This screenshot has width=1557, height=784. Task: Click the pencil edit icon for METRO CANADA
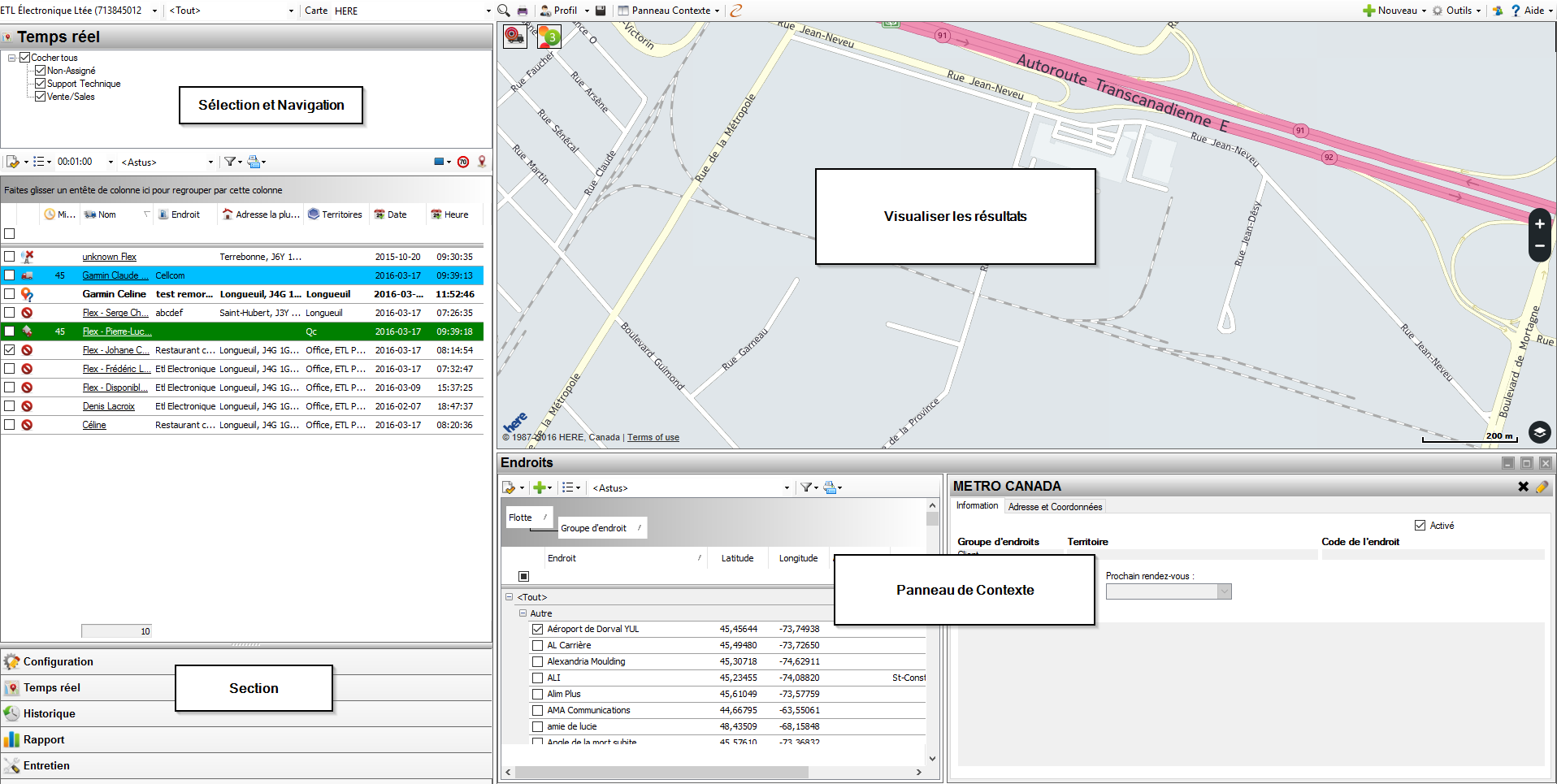pyautogui.click(x=1542, y=487)
